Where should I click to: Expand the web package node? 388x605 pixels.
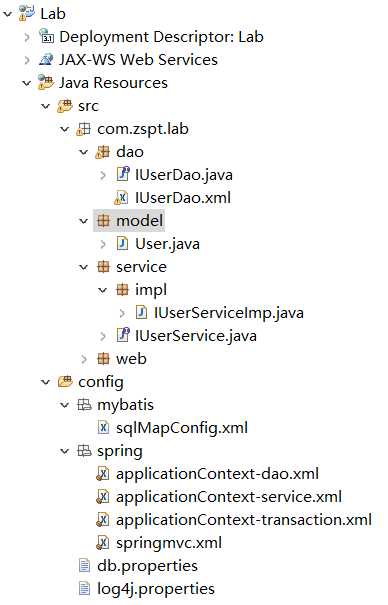84,359
